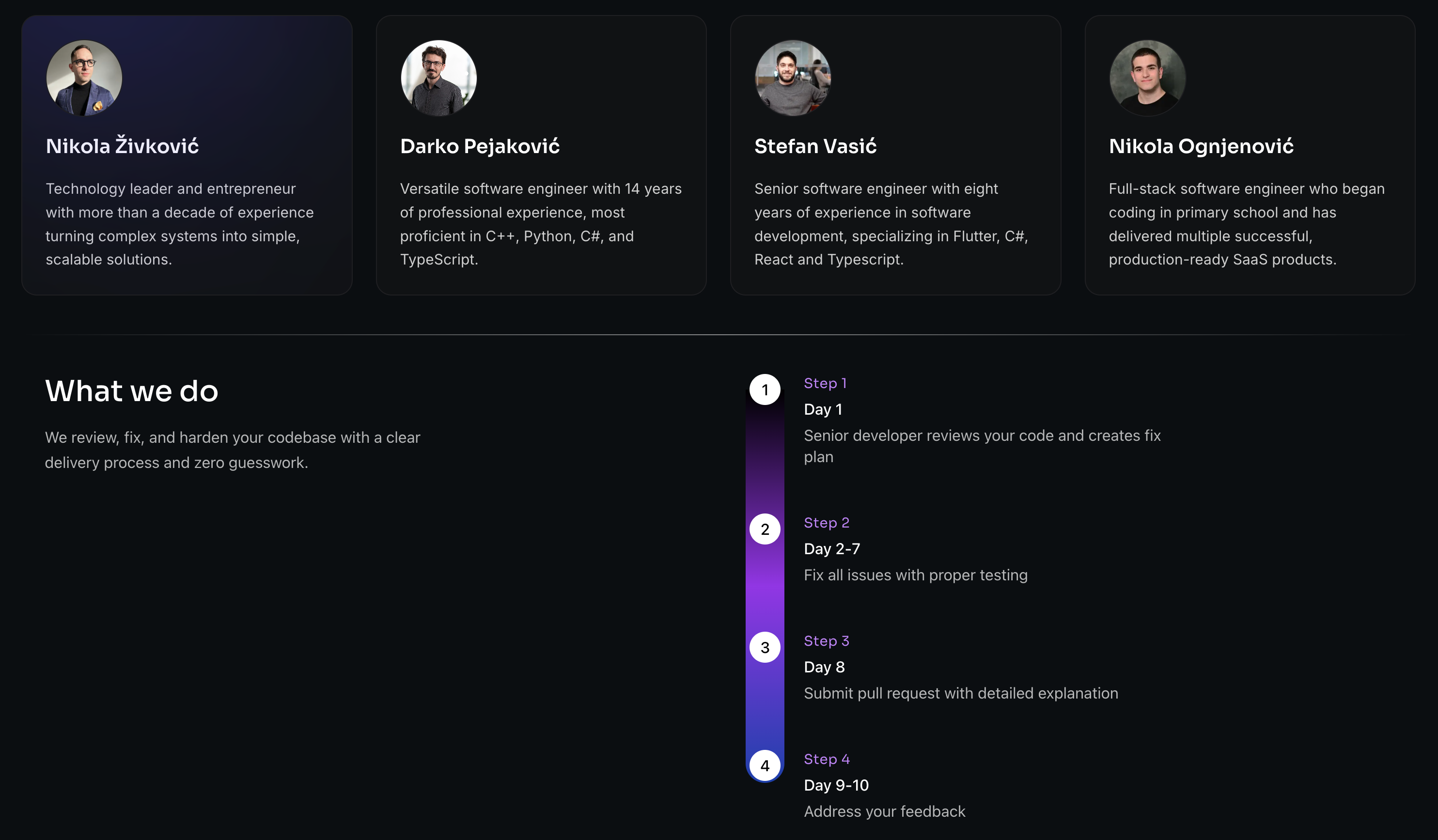Click Stefan Vasić's bio description text
The image size is (1438, 840).
[x=890, y=224]
